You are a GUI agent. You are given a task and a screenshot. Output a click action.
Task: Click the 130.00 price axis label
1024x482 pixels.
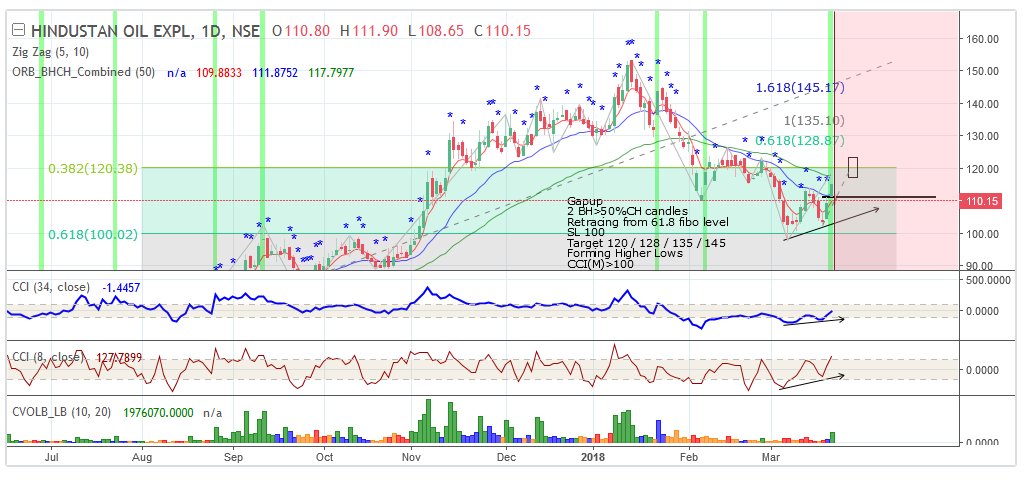coord(983,137)
